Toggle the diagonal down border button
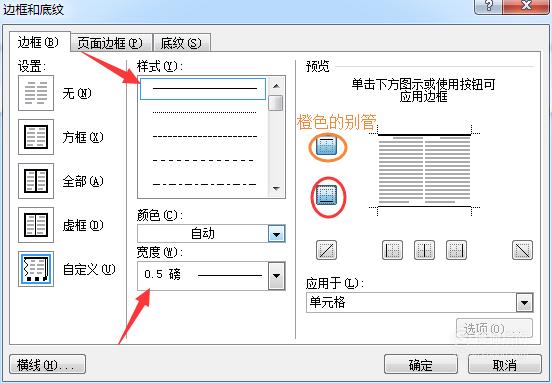 [522, 250]
